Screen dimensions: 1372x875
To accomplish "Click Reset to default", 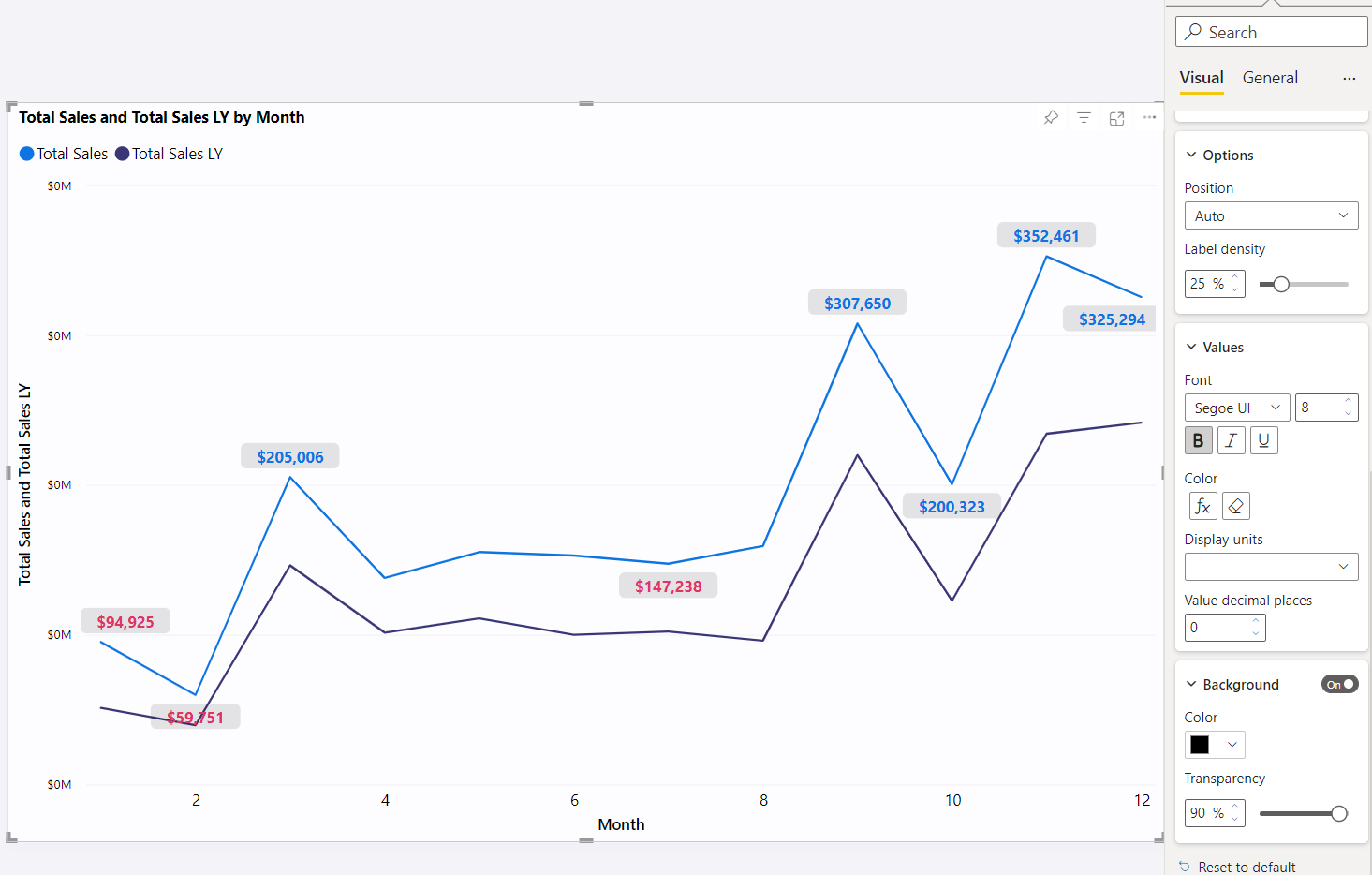I will [x=1246, y=868].
